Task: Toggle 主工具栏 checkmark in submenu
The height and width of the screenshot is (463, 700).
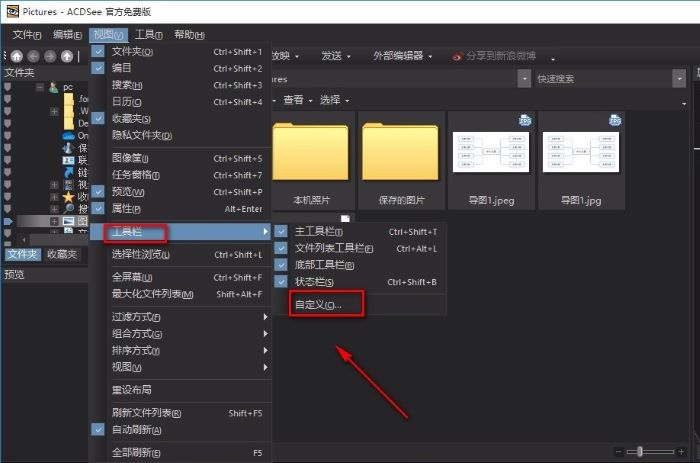Action: pyautogui.click(x=281, y=231)
